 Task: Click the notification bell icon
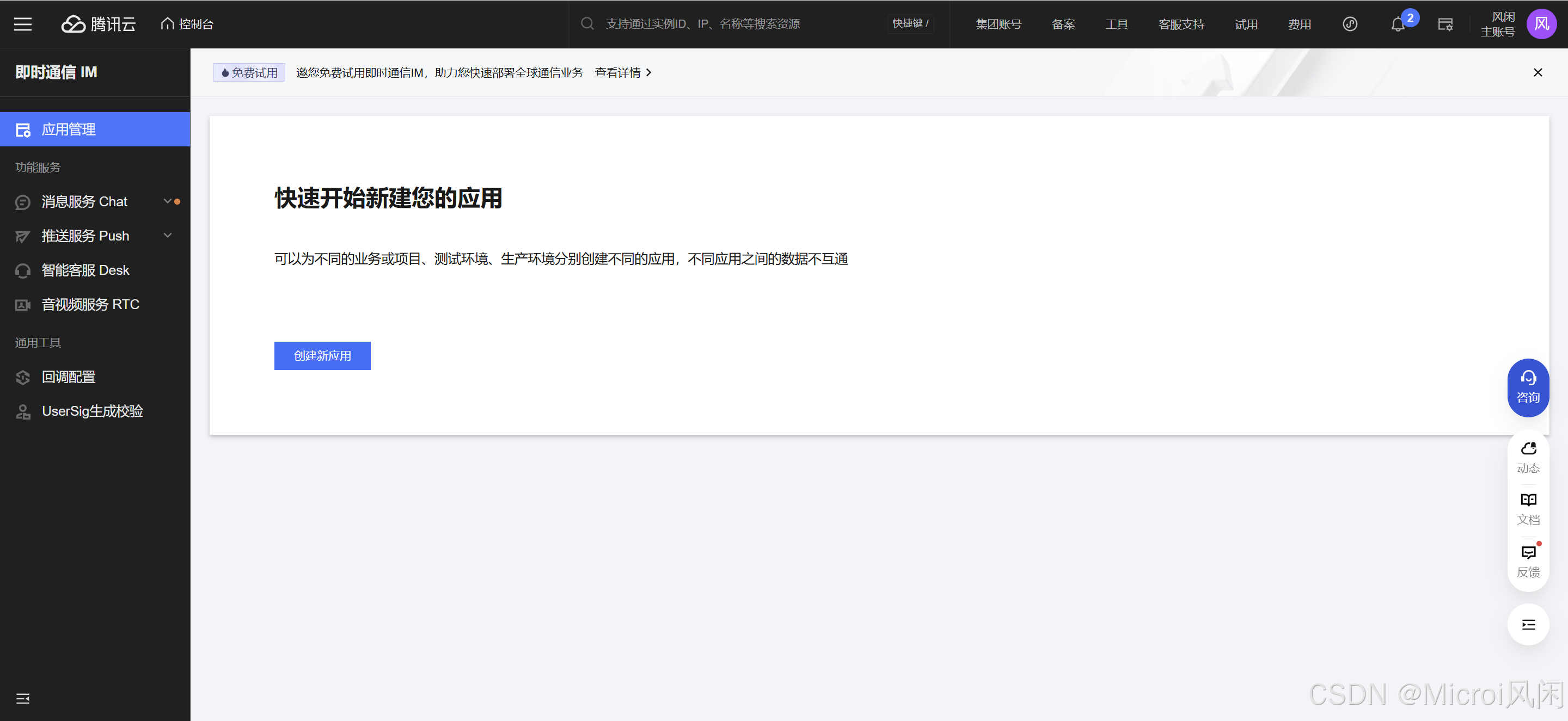tap(1398, 24)
